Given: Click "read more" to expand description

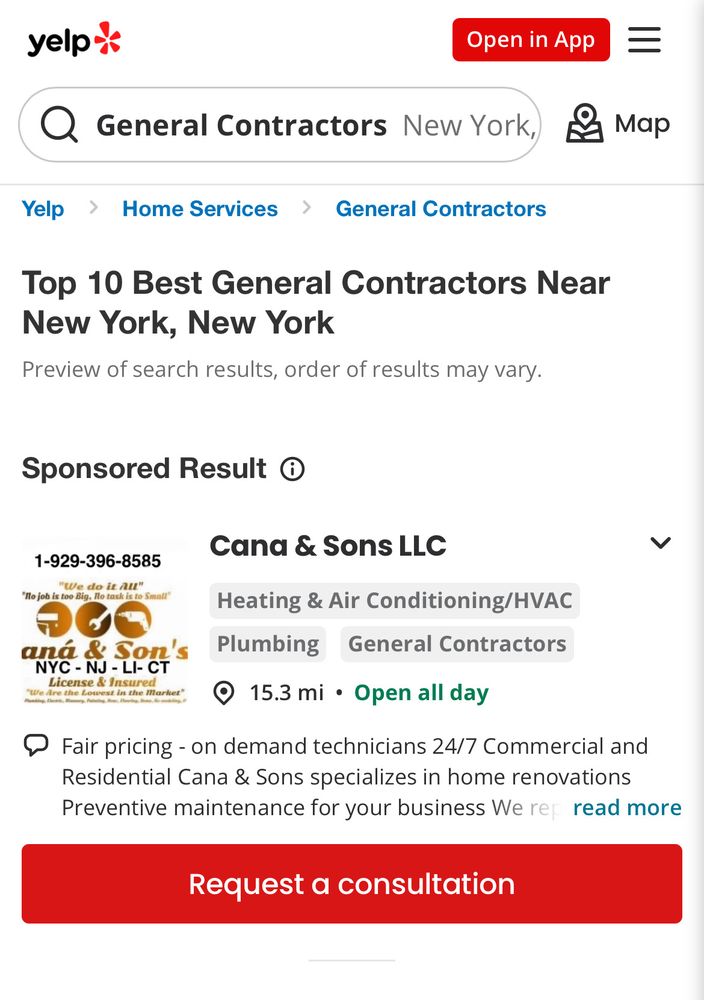Looking at the screenshot, I should (x=627, y=808).
